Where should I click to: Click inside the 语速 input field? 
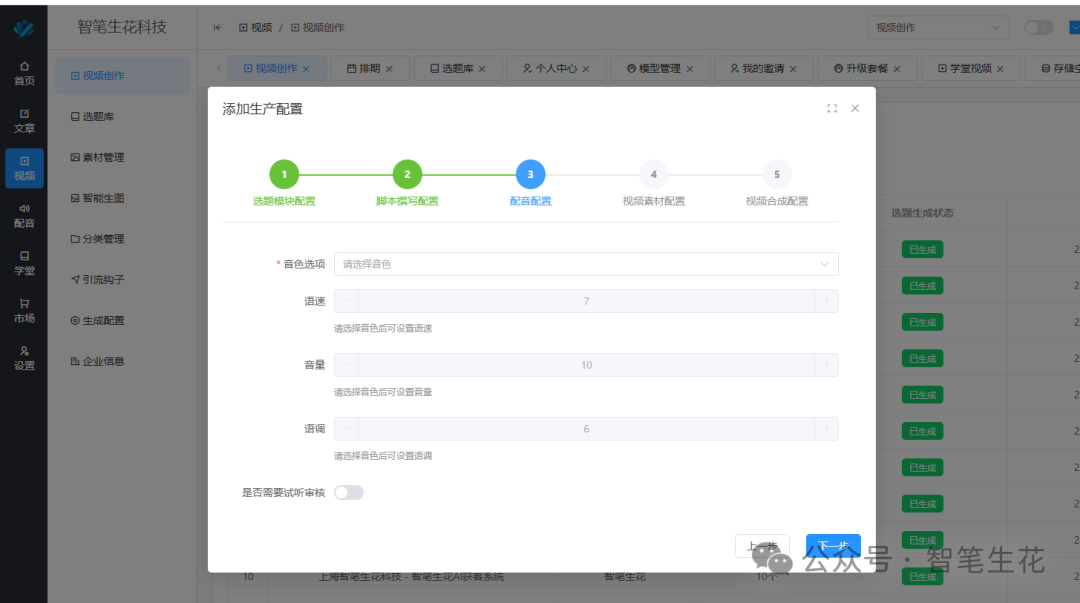(x=585, y=300)
